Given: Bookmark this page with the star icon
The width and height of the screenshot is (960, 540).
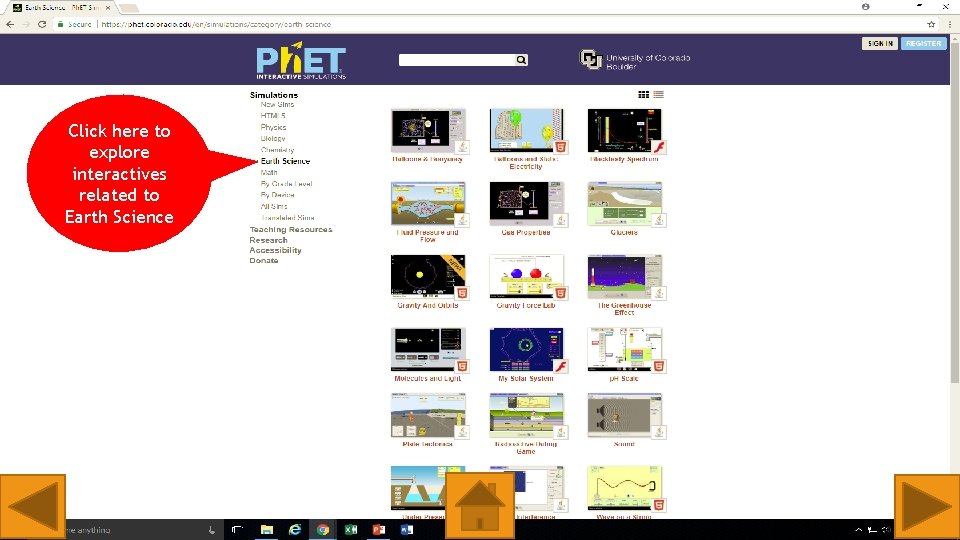Looking at the screenshot, I should click(931, 24).
